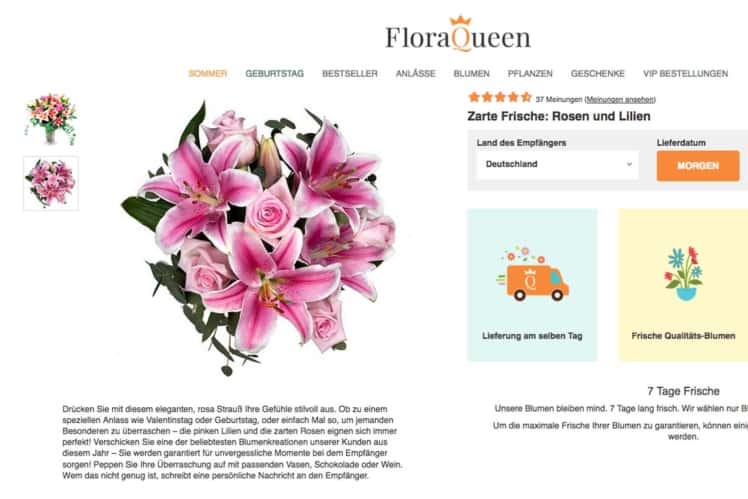The height and width of the screenshot is (499, 748).
Task: Click the dropdown chevron arrow beside Deutschland
Action: (x=629, y=164)
